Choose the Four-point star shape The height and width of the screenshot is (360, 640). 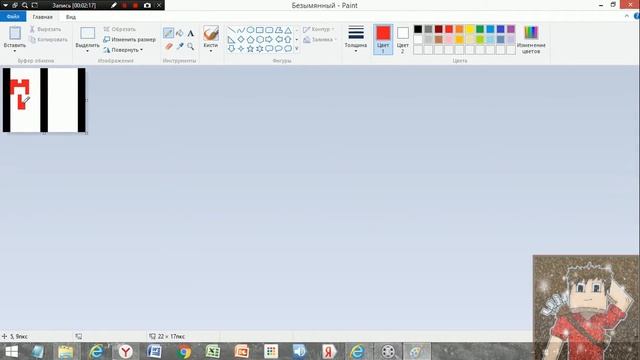(x=241, y=49)
